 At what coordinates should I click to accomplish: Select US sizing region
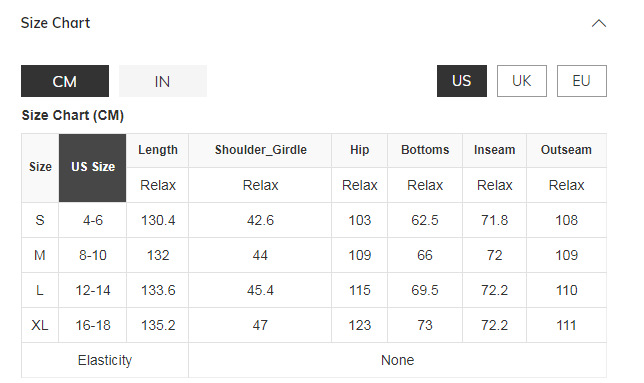(x=462, y=81)
